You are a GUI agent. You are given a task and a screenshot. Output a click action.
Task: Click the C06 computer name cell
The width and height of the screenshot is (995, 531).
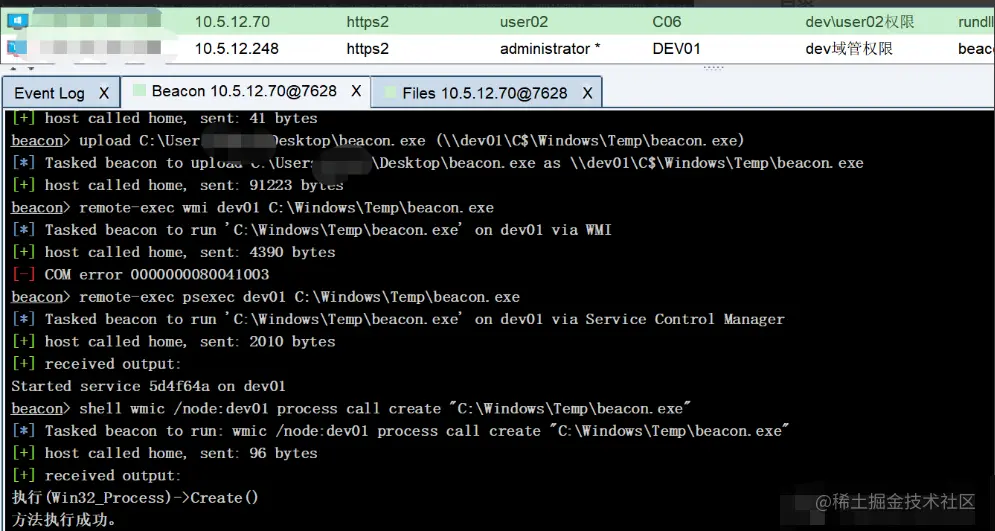[x=667, y=22]
